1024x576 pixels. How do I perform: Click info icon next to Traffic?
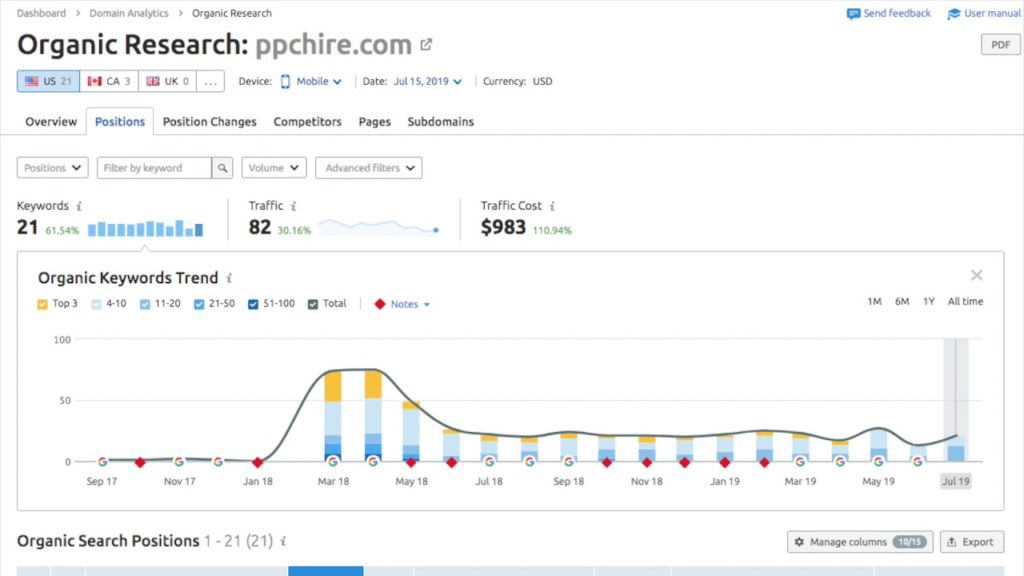(x=293, y=206)
